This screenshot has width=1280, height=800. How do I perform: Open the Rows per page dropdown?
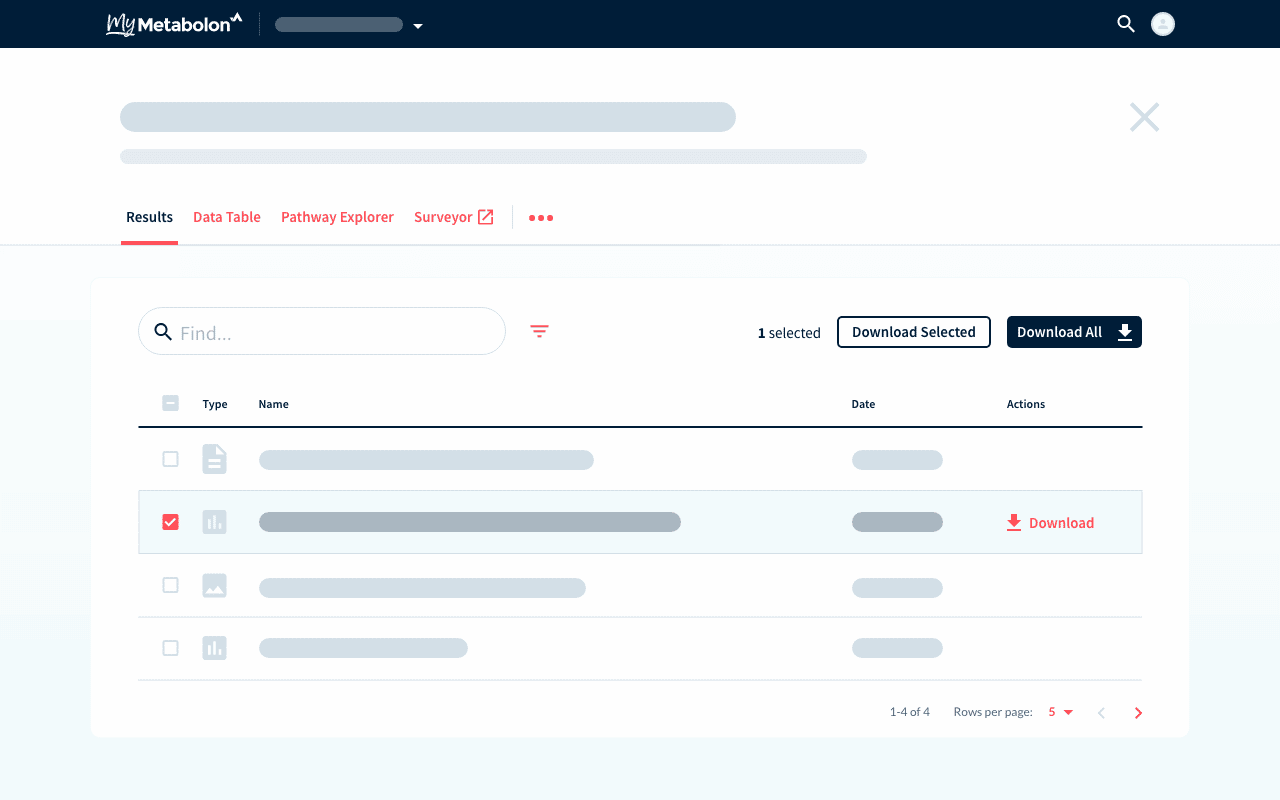(x=1060, y=712)
